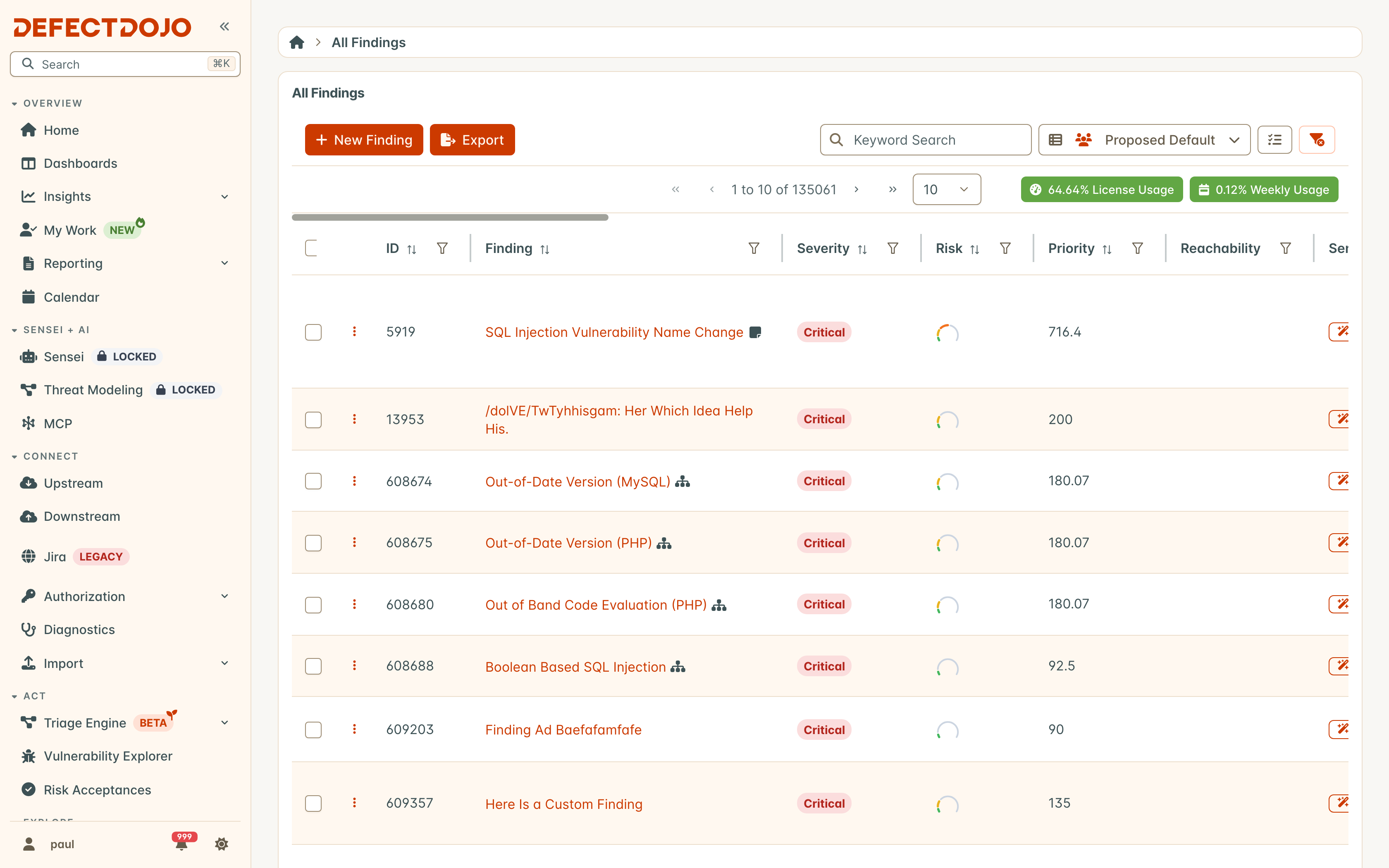Open Calendar in the sidebar

[x=71, y=297]
